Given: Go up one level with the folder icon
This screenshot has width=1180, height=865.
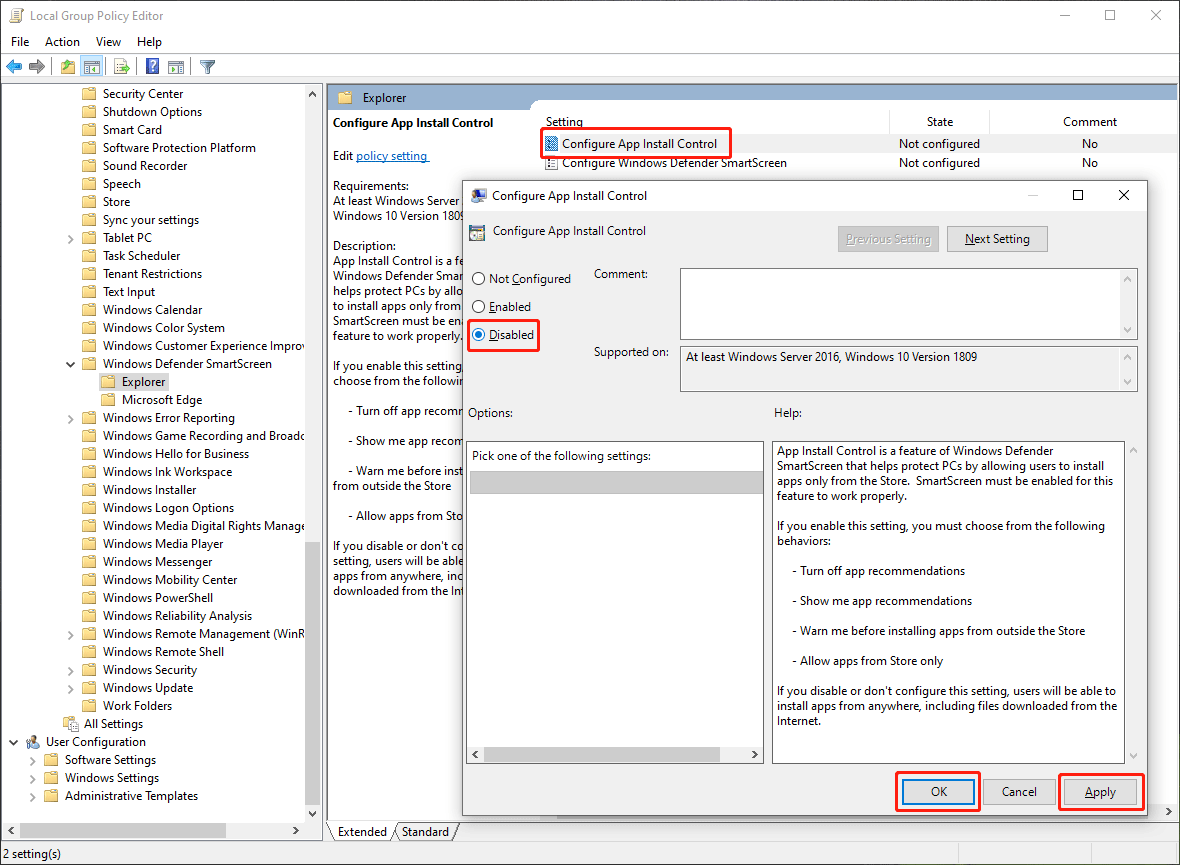Looking at the screenshot, I should (67, 67).
